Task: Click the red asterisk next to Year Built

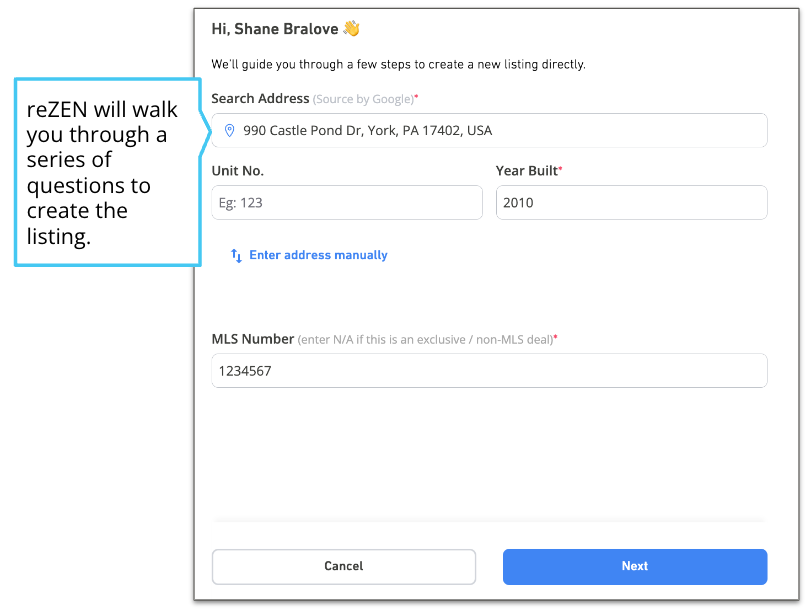Action: pyautogui.click(x=560, y=168)
